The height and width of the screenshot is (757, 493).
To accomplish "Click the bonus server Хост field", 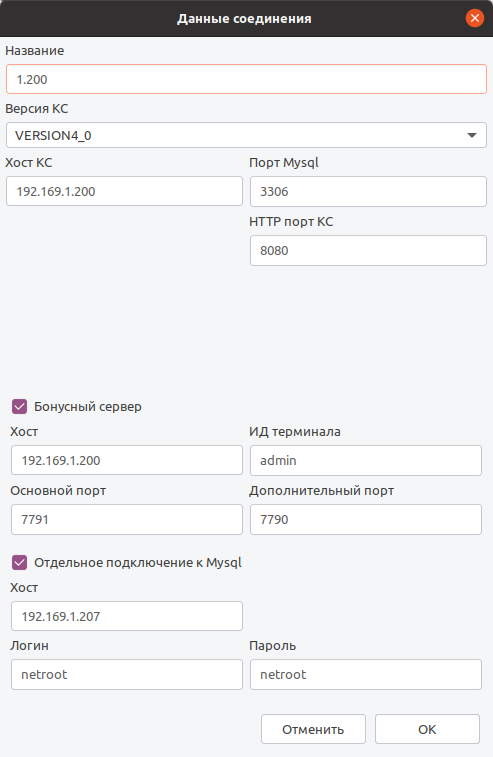I will point(127,460).
